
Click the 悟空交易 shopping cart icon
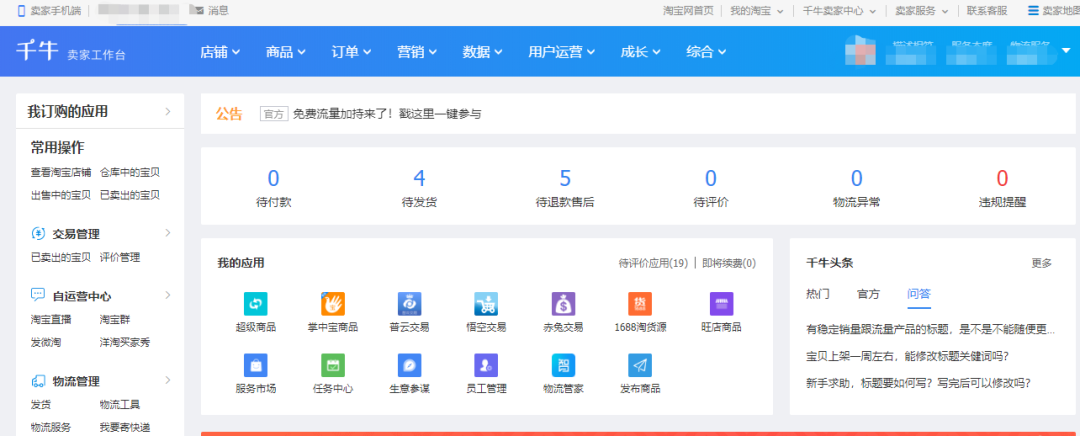486,304
